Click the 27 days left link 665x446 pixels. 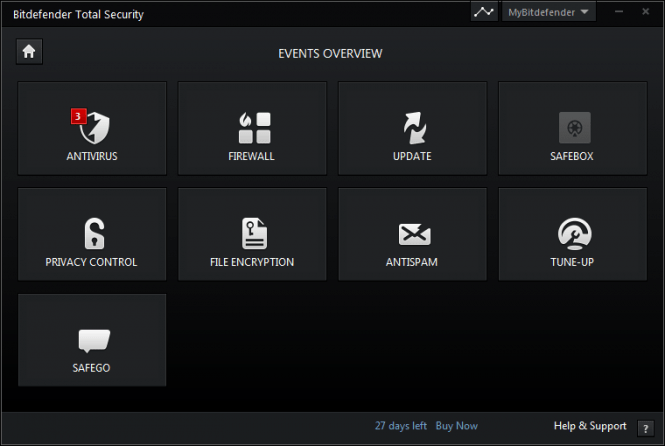[401, 426]
